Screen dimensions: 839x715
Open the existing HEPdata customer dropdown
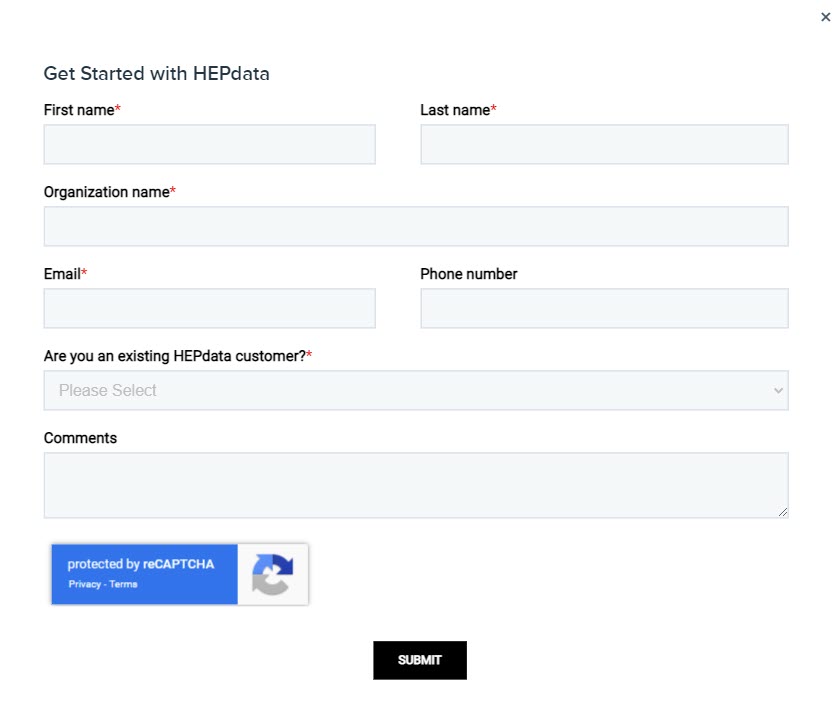416,390
